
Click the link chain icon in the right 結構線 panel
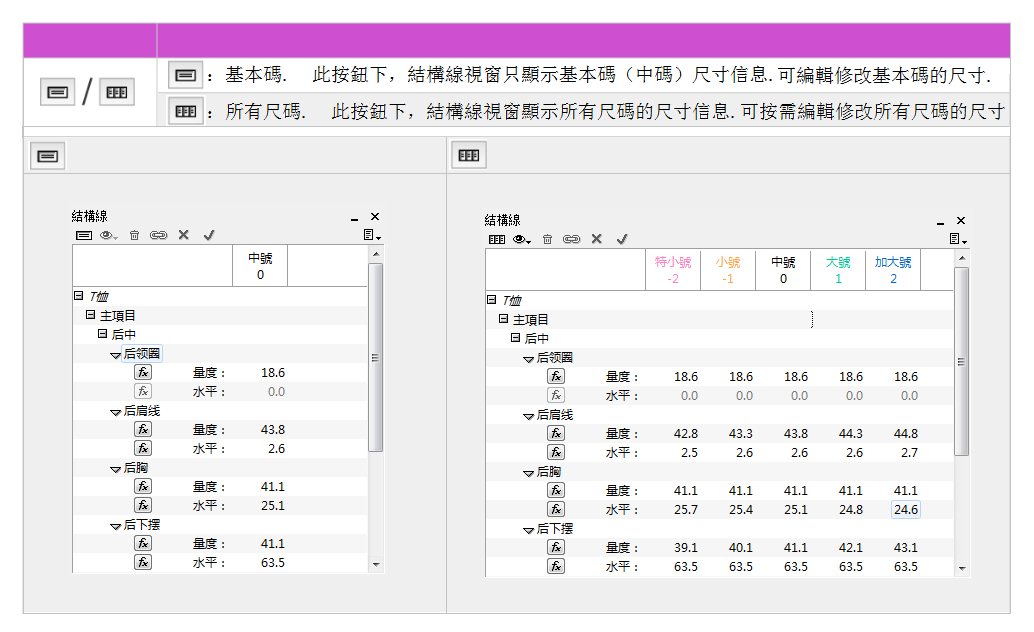pyautogui.click(x=571, y=239)
